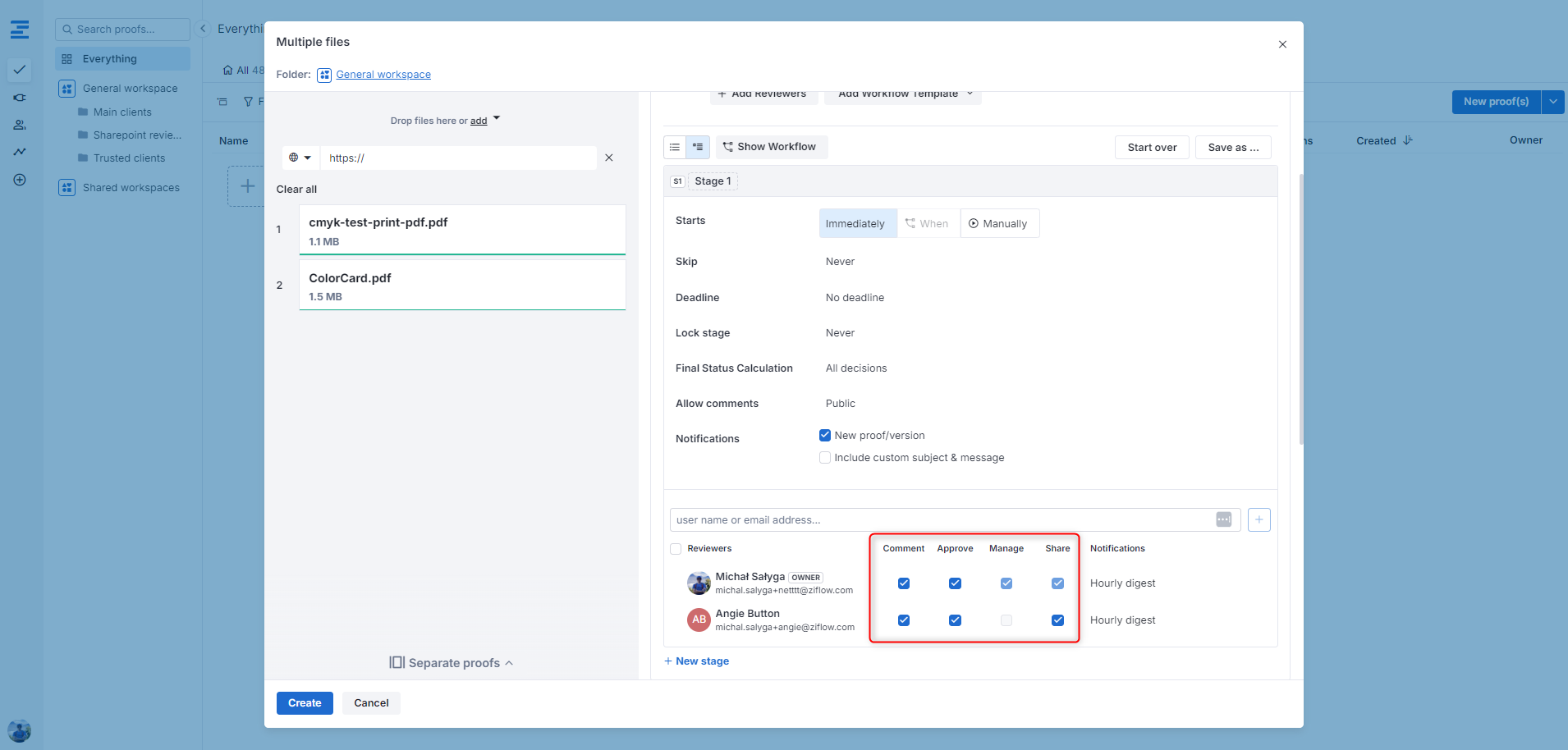This screenshot has width=1568, height=750.
Task: Click the user name or email field
Action: tap(940, 519)
